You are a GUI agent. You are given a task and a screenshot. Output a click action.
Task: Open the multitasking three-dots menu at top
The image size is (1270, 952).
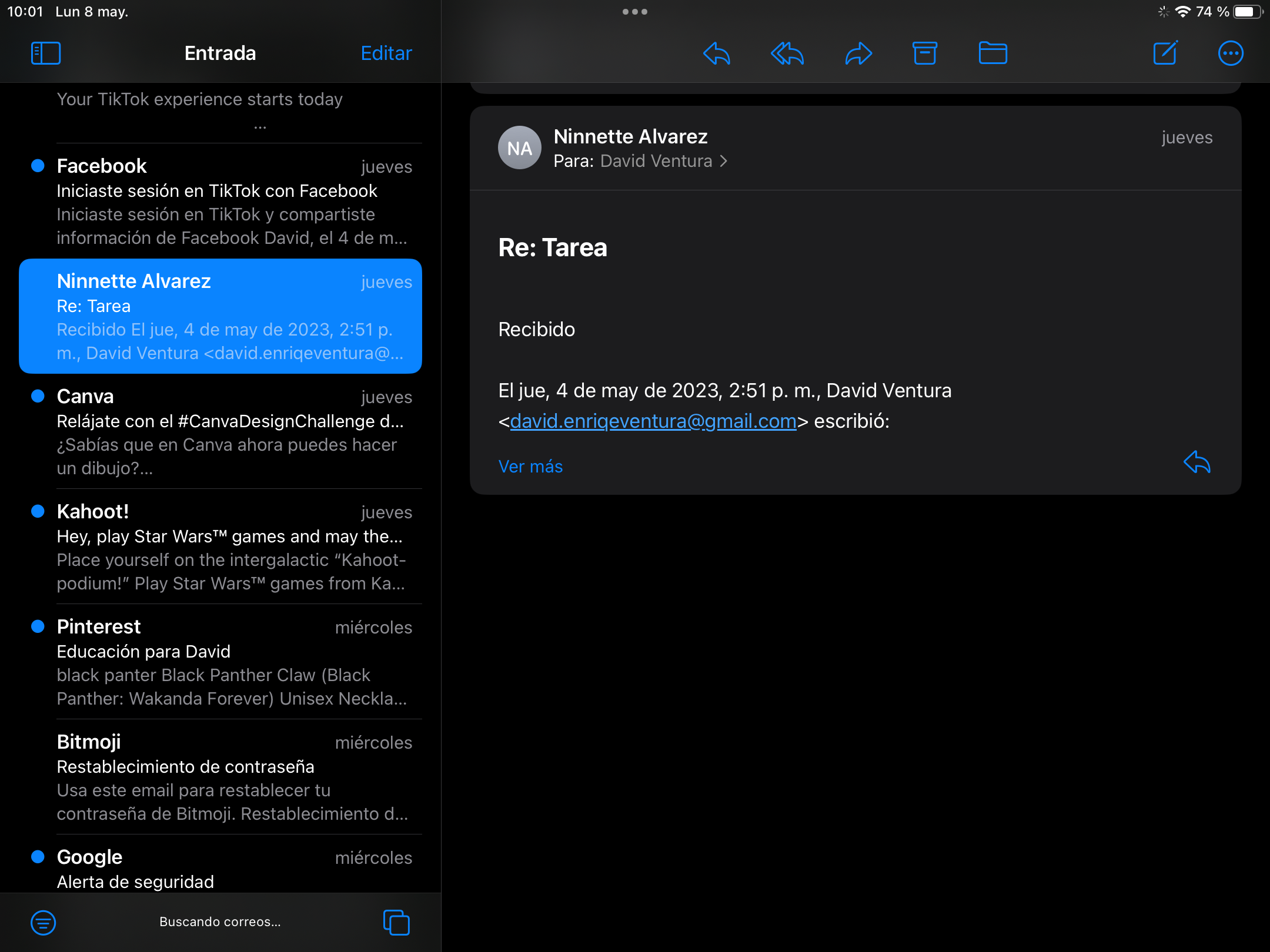click(x=635, y=12)
